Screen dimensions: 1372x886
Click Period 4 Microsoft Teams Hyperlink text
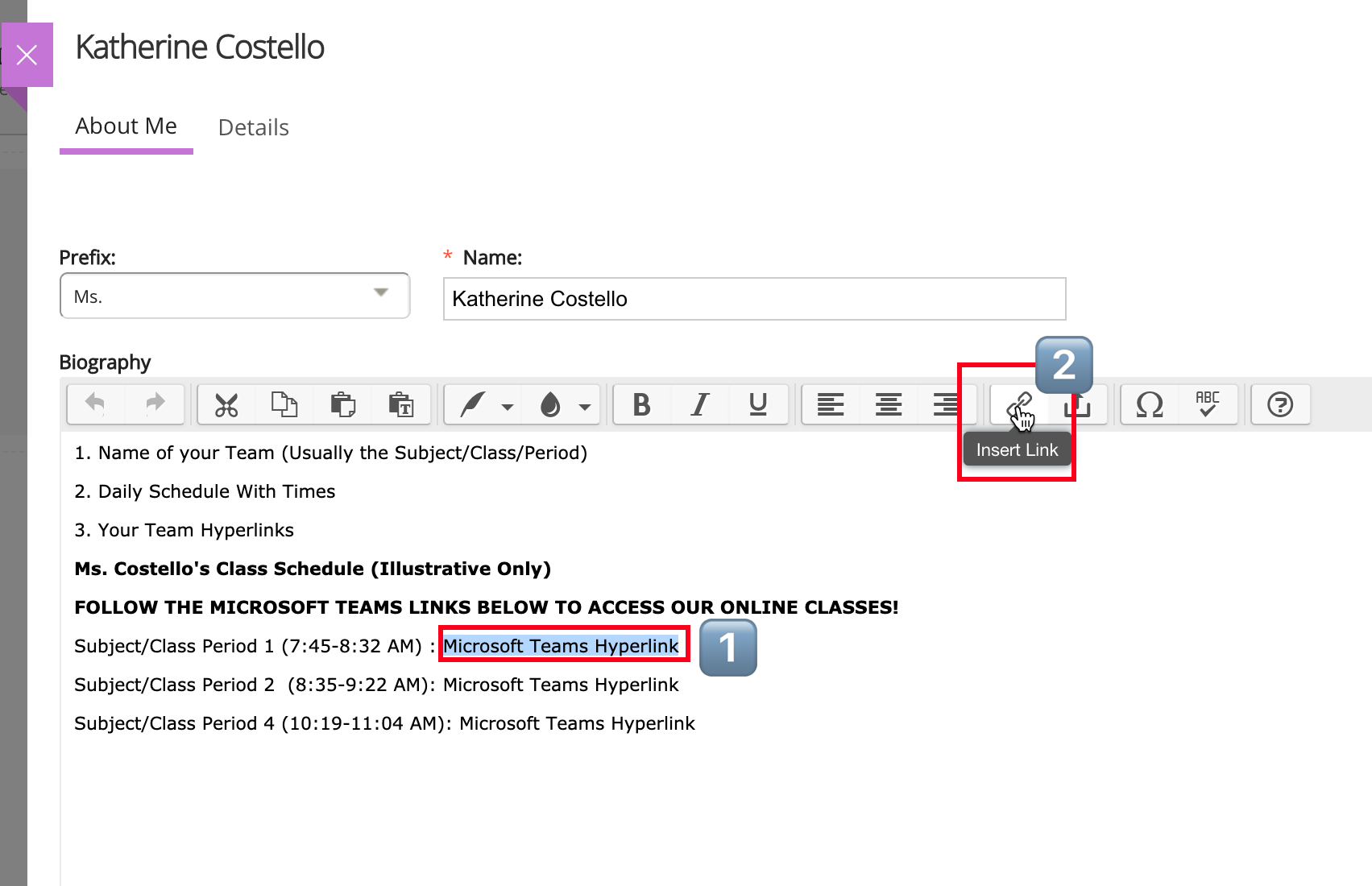[x=577, y=723]
